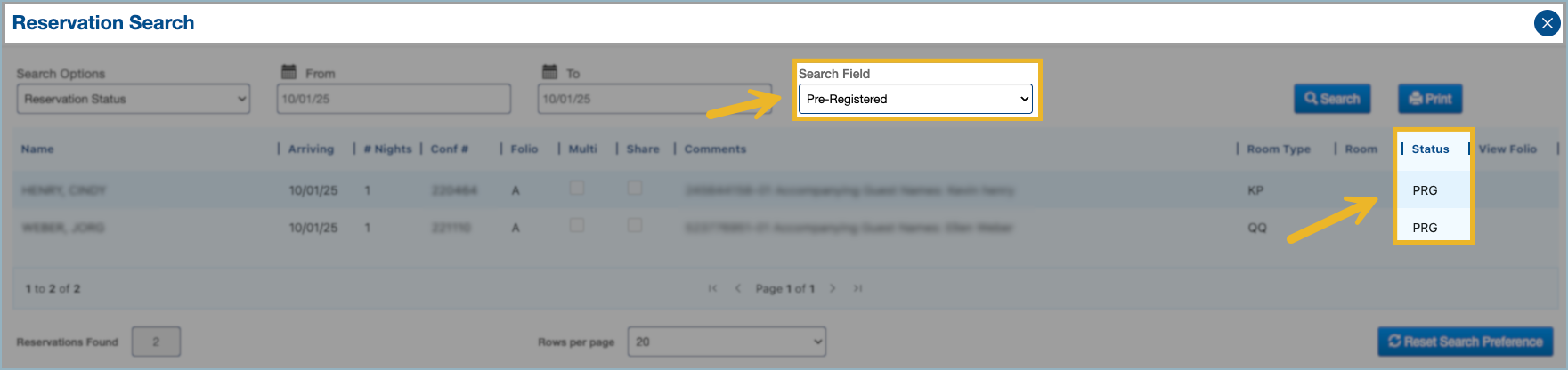
Task: Toggle Share checkbox for first reservation
Action: [635, 188]
